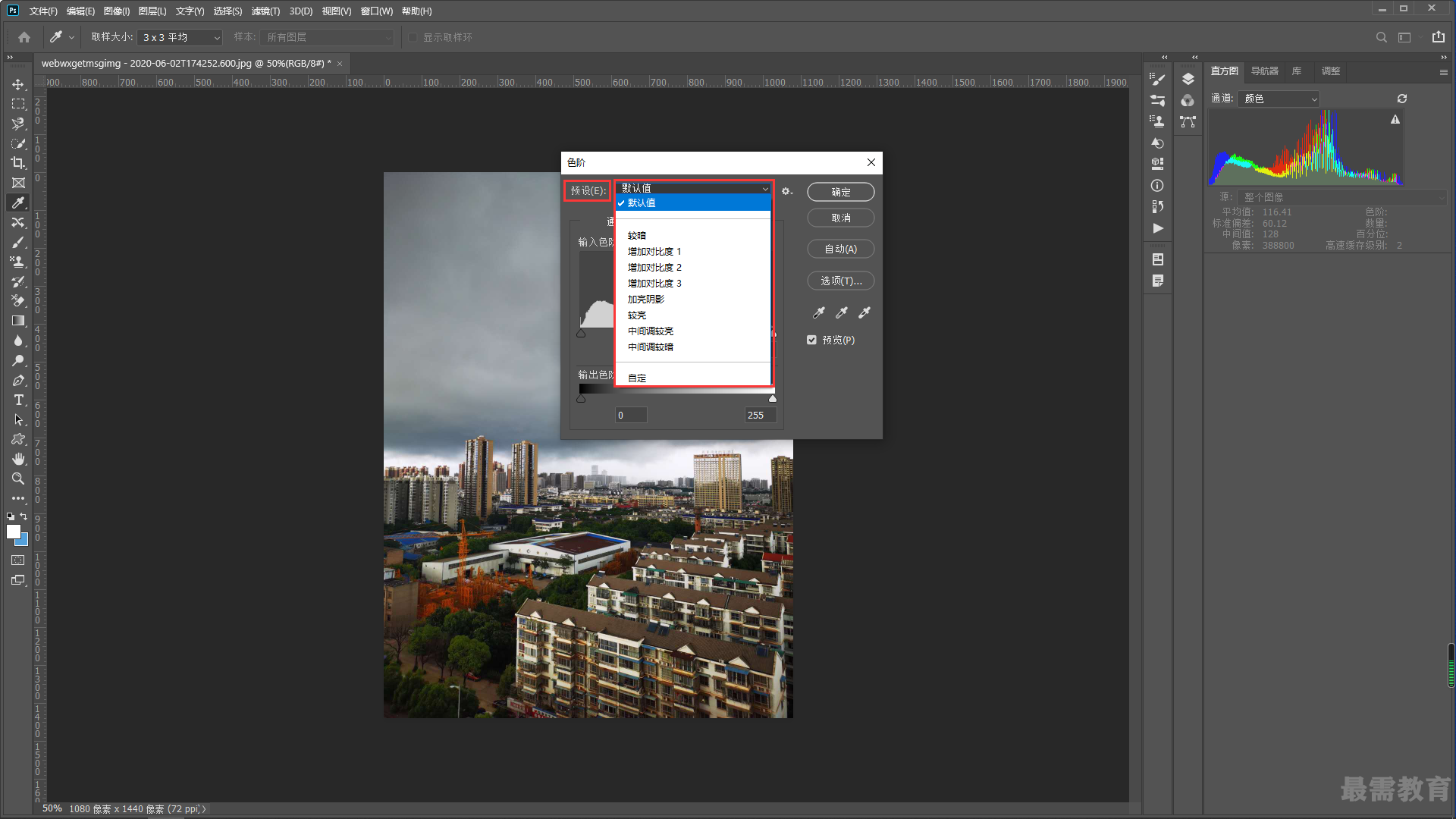Viewport: 1456px width, 819px height.
Task: Select the Quick Selection tool
Action: [18, 143]
